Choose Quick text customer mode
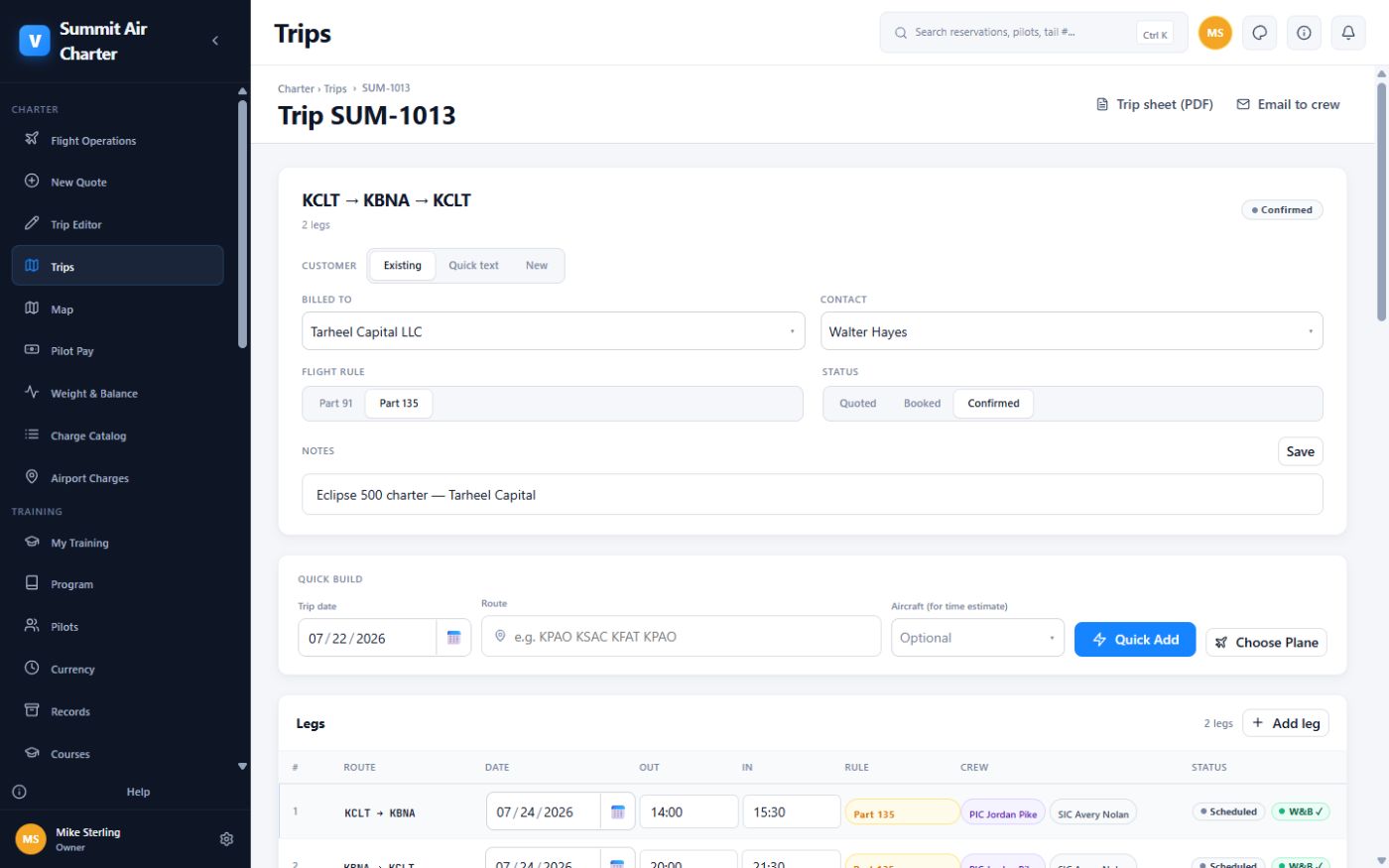The height and width of the screenshot is (868, 1389). (x=473, y=265)
